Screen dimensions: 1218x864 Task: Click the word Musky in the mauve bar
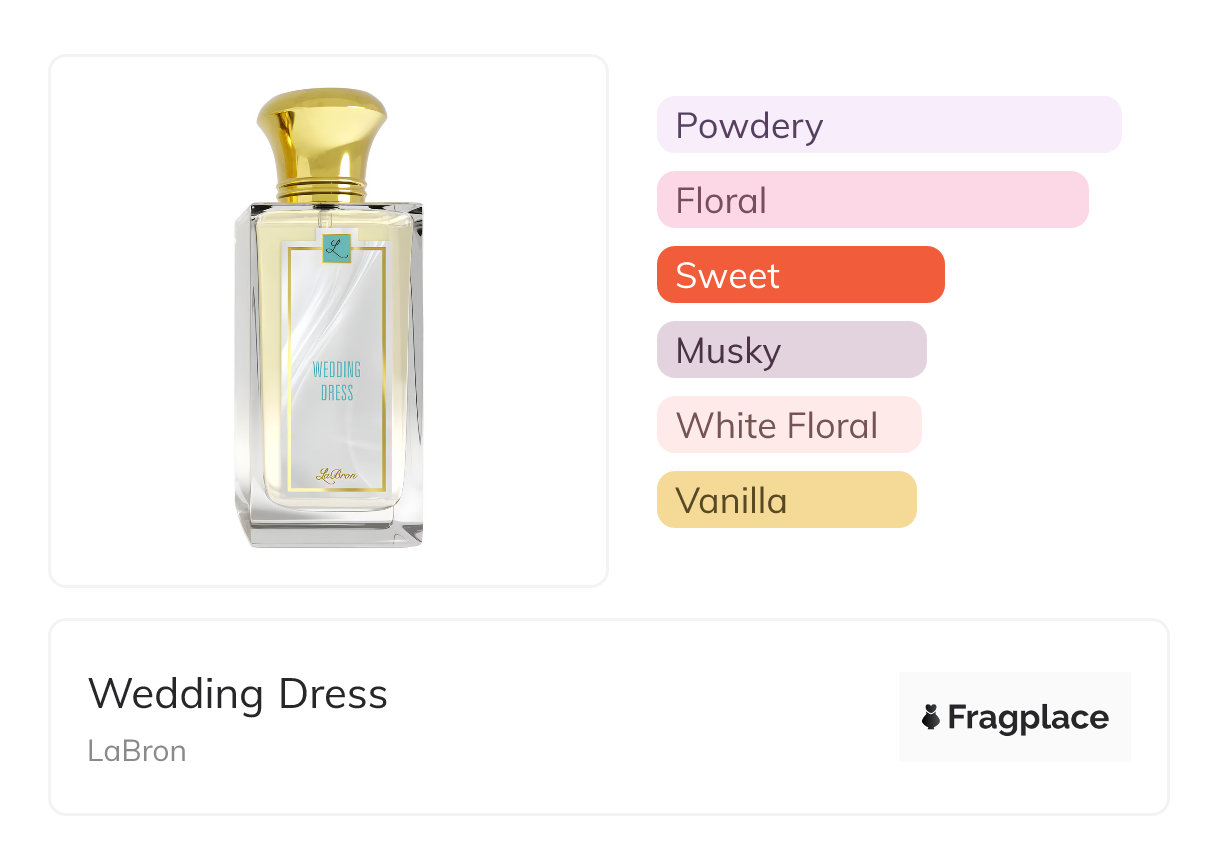[728, 351]
